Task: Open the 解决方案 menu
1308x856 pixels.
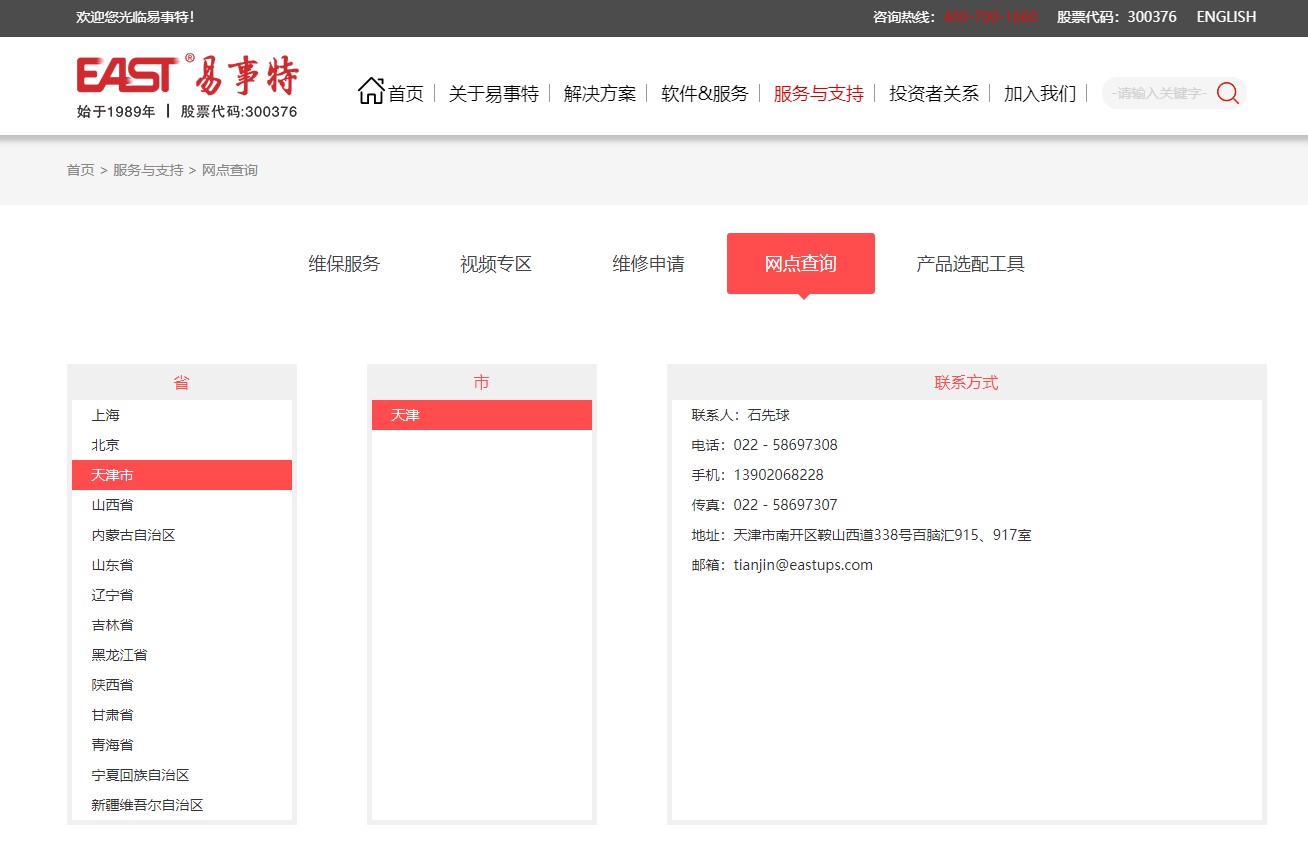Action: coord(600,94)
